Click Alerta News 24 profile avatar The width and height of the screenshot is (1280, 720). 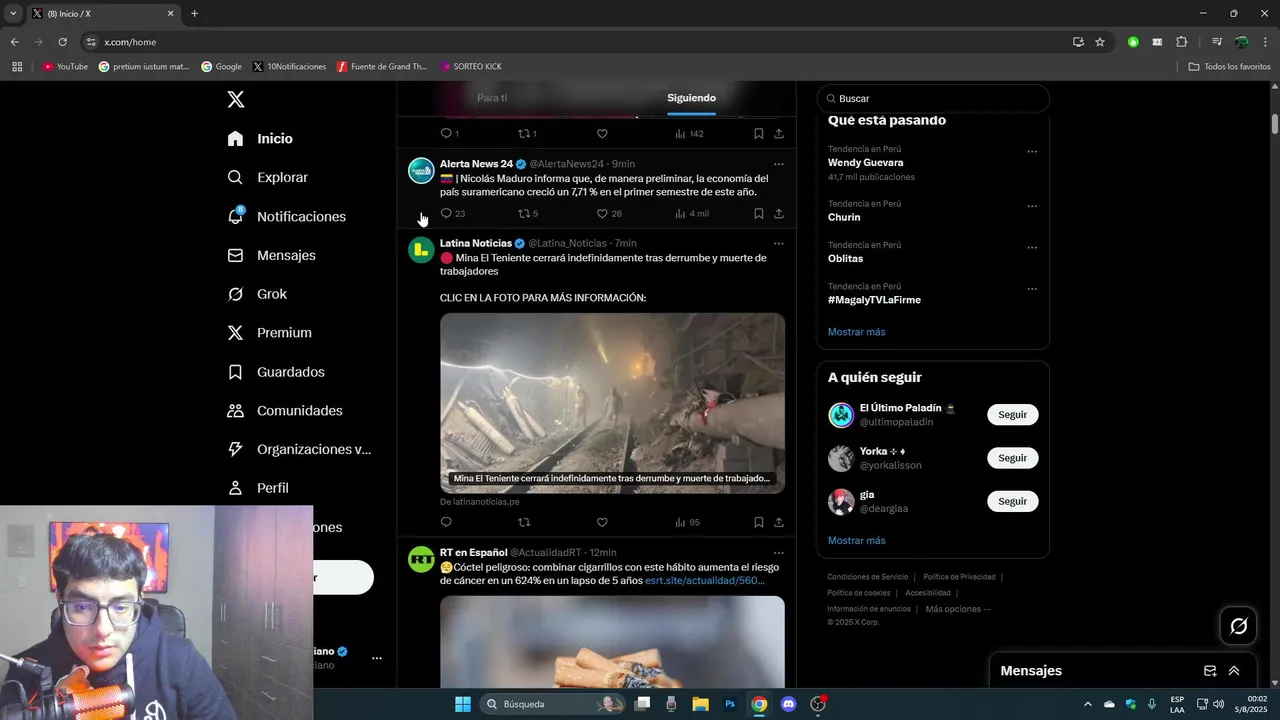[x=421, y=170]
